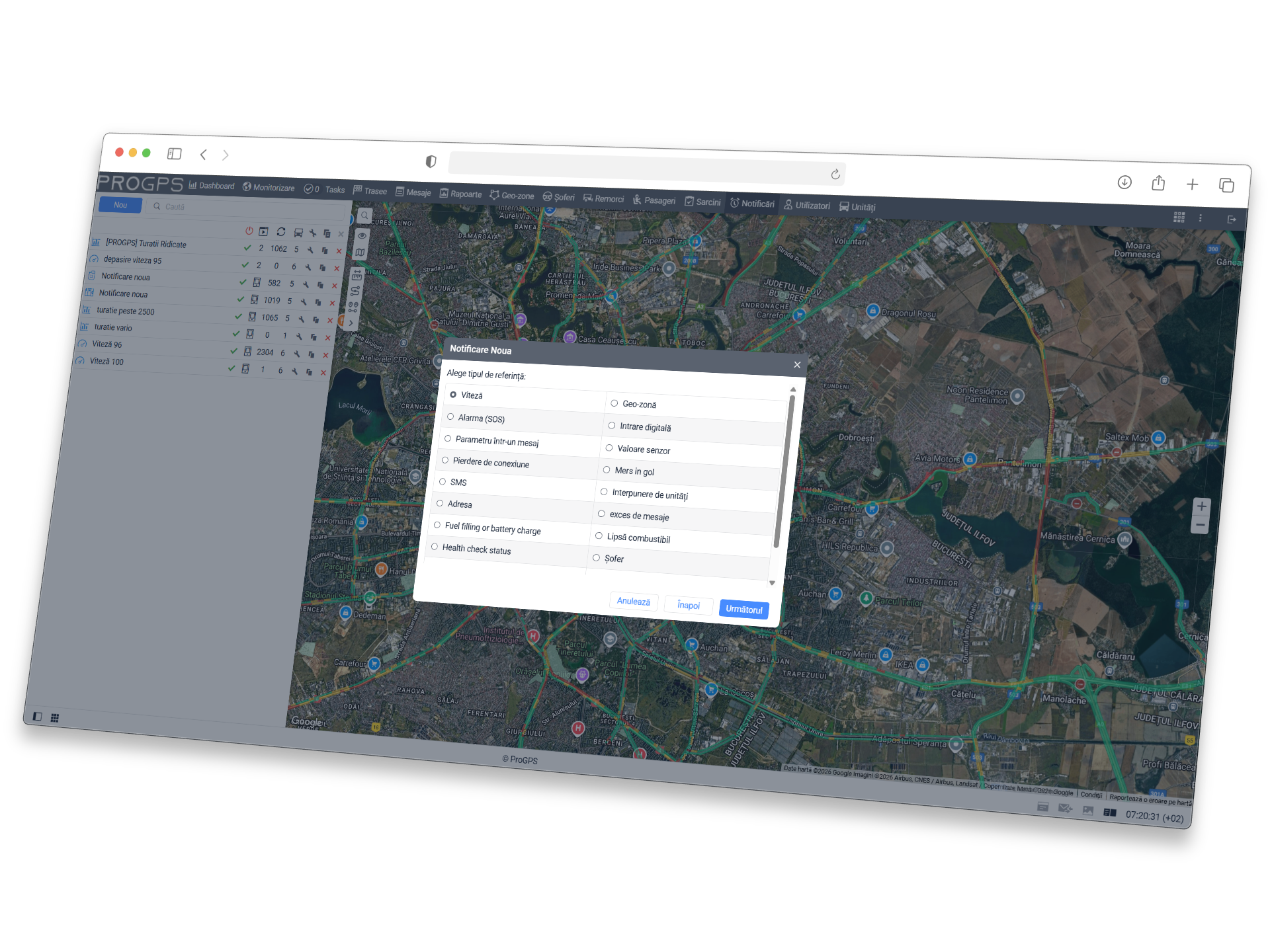Viewport: 1270px width, 952px height.
Task: Select Lipsă combustibil radio option
Action: 599,535
